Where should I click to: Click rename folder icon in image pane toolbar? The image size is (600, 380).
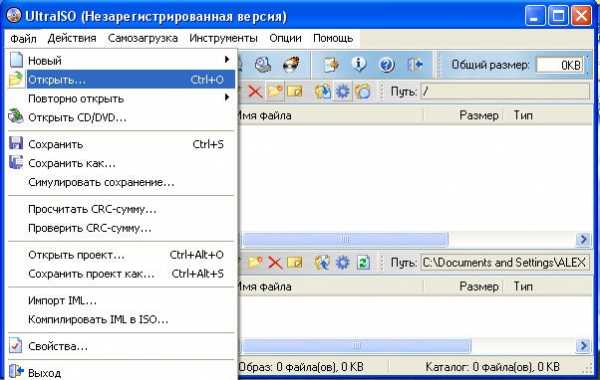[x=295, y=92]
